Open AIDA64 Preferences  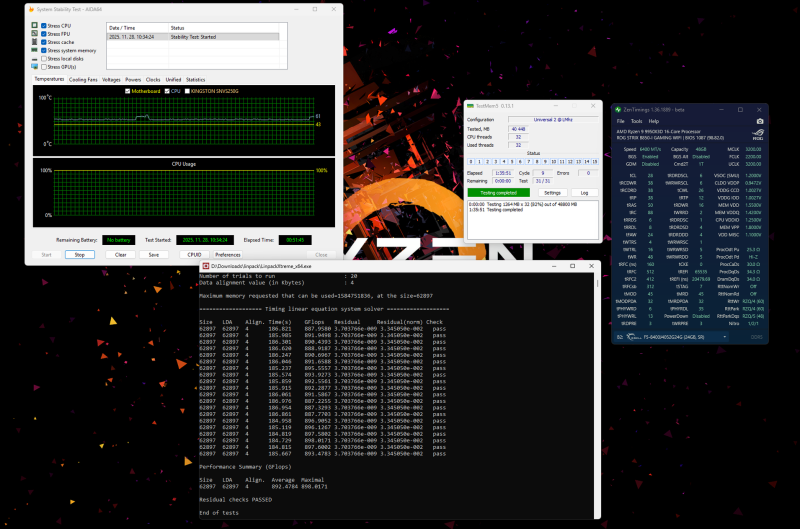(228, 255)
